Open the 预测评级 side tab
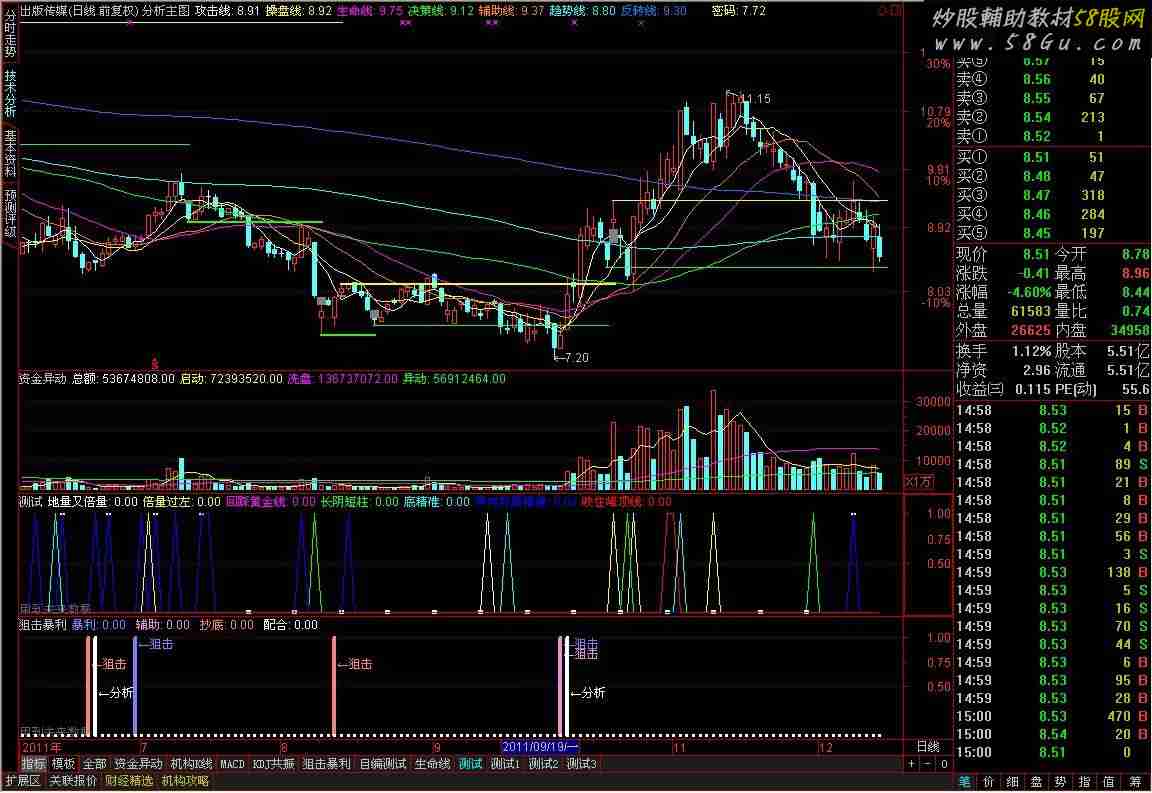The image size is (1152, 793). tap(10, 213)
